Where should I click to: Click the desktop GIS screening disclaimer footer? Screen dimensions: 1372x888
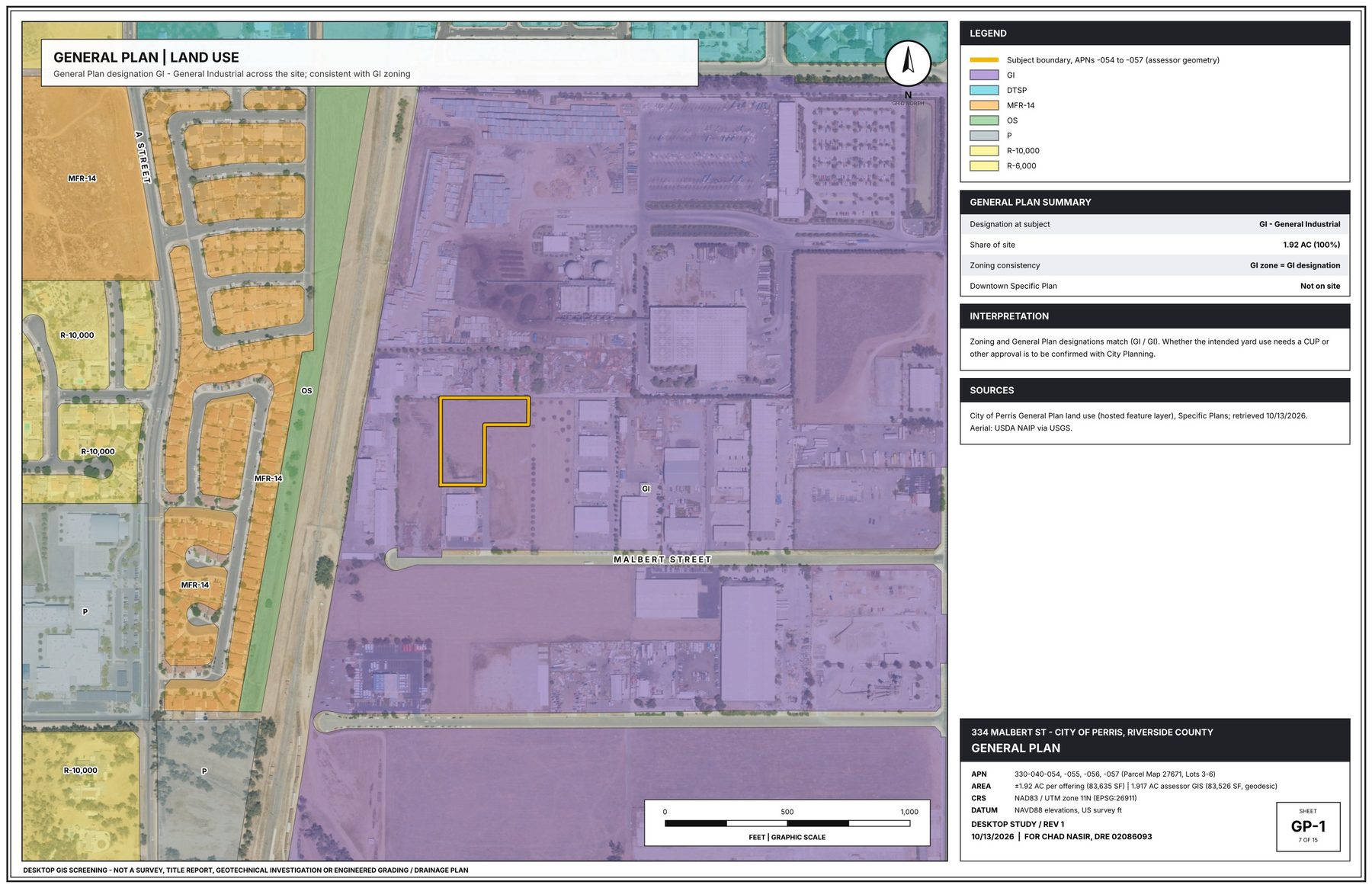[245, 870]
